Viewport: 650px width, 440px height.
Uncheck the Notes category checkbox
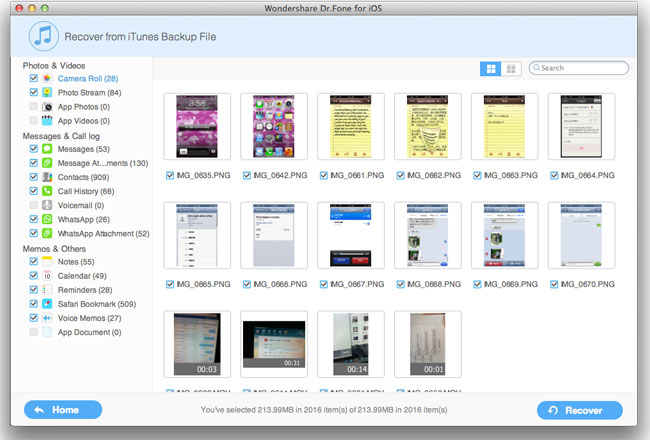tap(34, 261)
